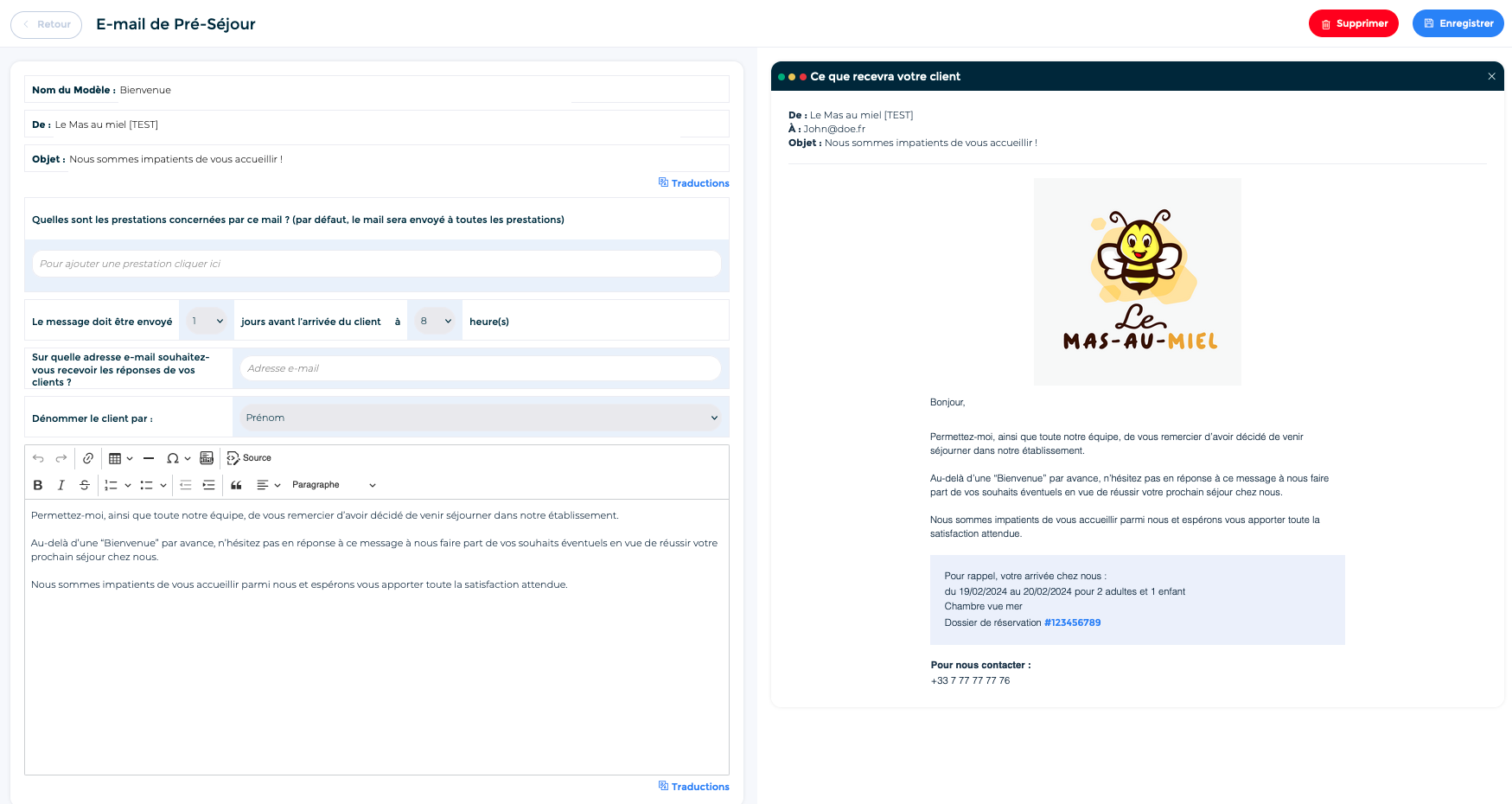The image size is (1512, 804).
Task: Click the reply Adresse e-mail field
Action: pyautogui.click(x=480, y=368)
